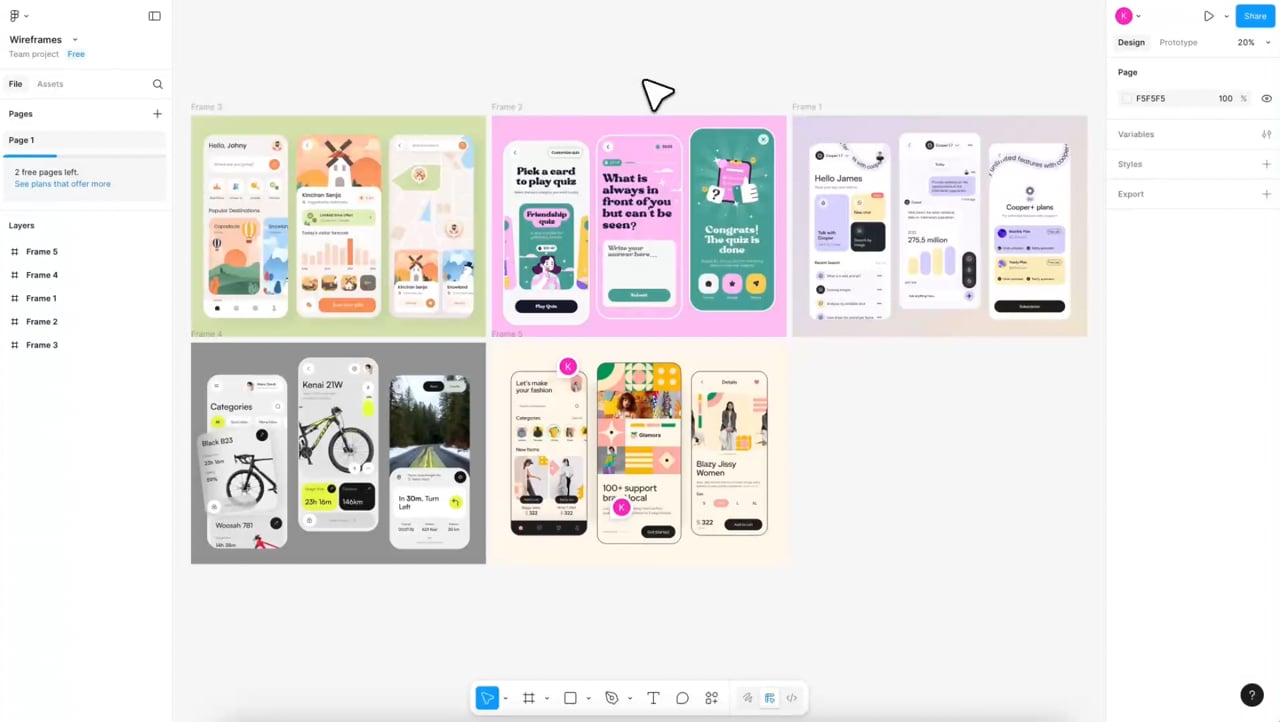The width and height of the screenshot is (1280, 722).
Task: Click frame icon beside Frame 5 layer
Action: click(14, 252)
